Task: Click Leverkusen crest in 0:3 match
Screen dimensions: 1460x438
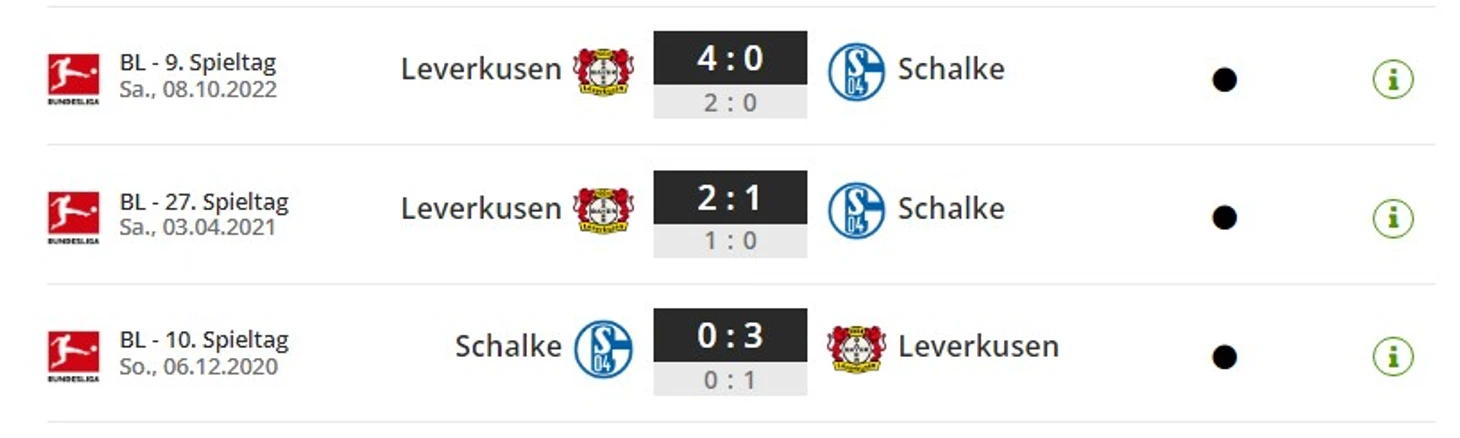Action: 856,348
